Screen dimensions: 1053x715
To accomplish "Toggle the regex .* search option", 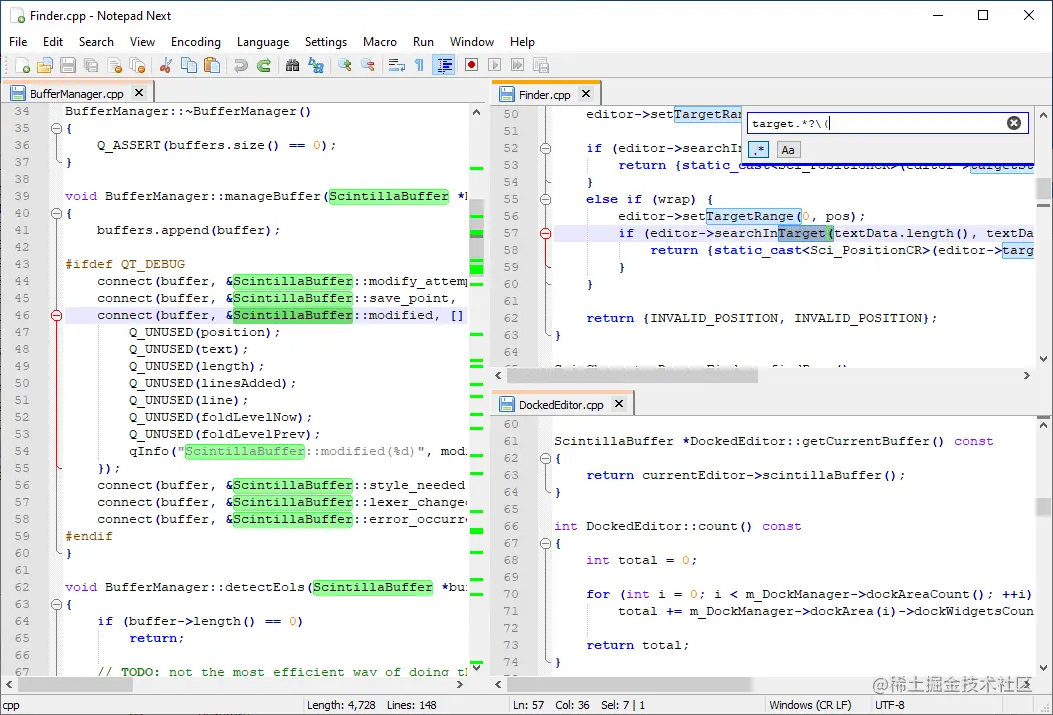I will pyautogui.click(x=759, y=150).
